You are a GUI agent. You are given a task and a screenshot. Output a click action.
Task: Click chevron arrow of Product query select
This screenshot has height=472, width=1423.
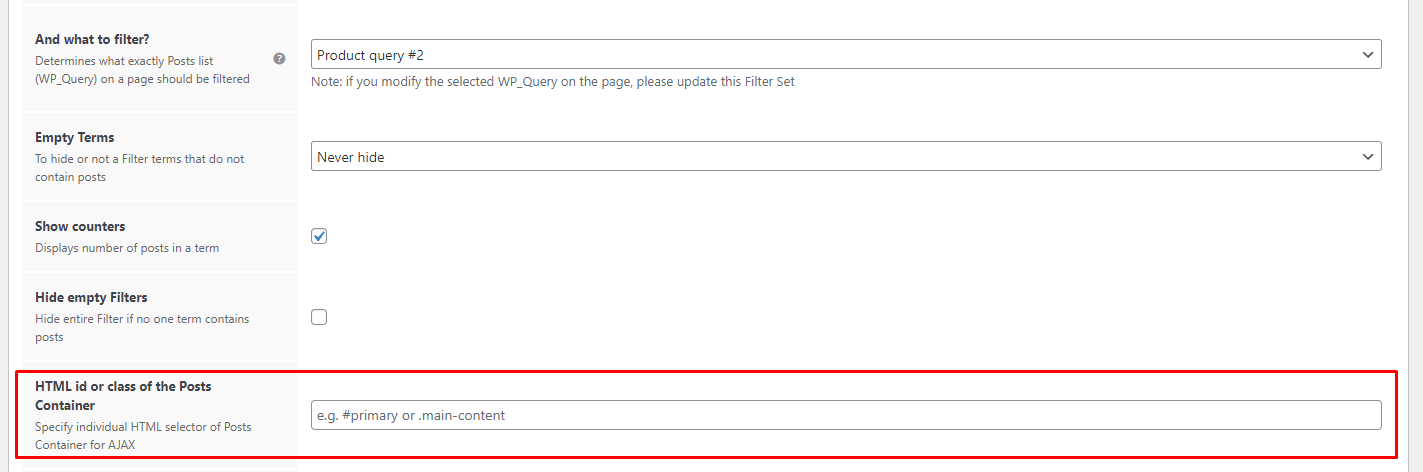click(x=1368, y=55)
